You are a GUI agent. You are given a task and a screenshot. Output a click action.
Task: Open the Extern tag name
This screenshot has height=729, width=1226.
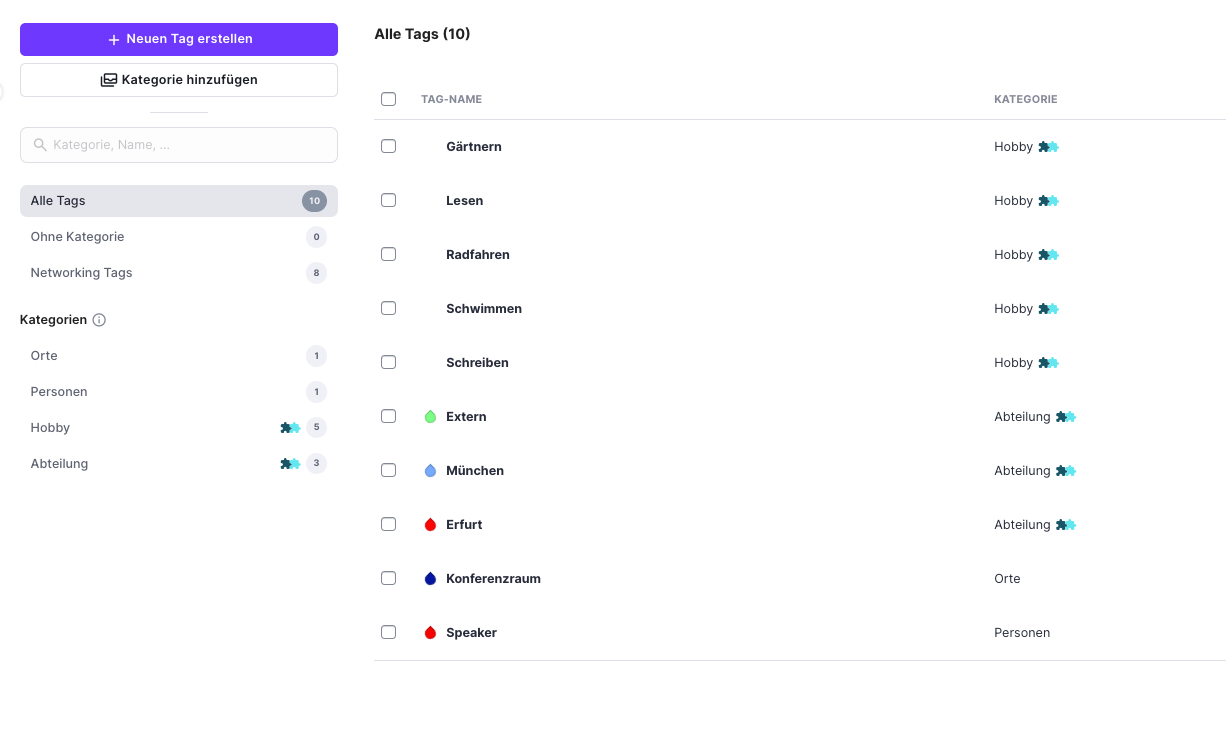(466, 417)
